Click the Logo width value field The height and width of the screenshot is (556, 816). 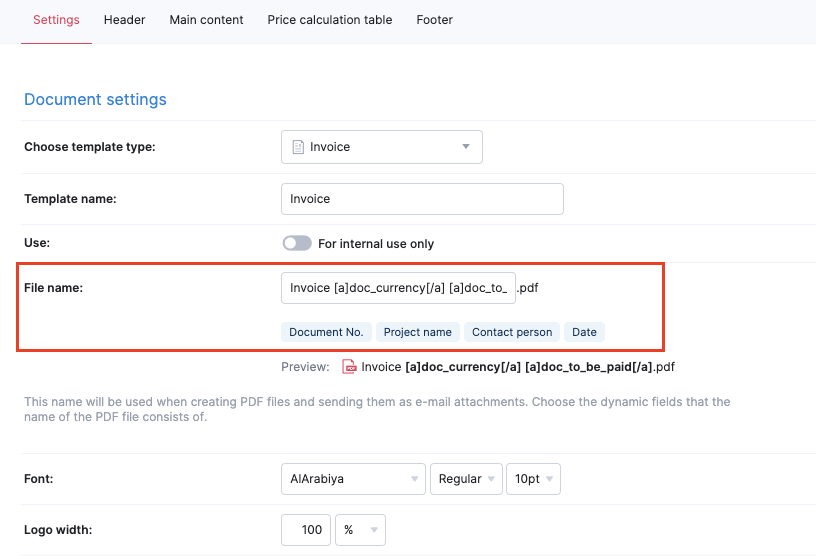pos(307,530)
